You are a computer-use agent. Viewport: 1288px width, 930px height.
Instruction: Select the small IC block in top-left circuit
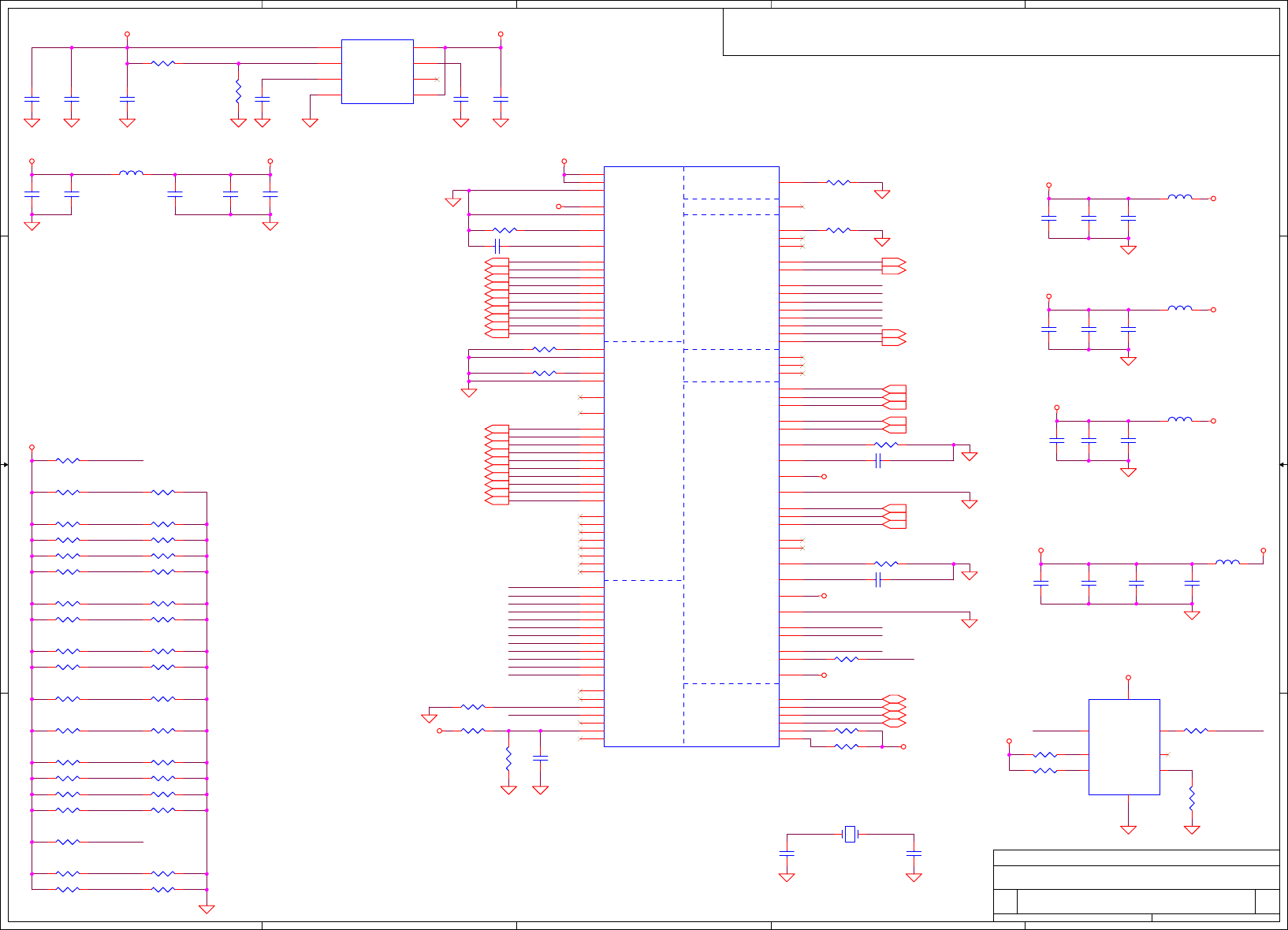(378, 72)
